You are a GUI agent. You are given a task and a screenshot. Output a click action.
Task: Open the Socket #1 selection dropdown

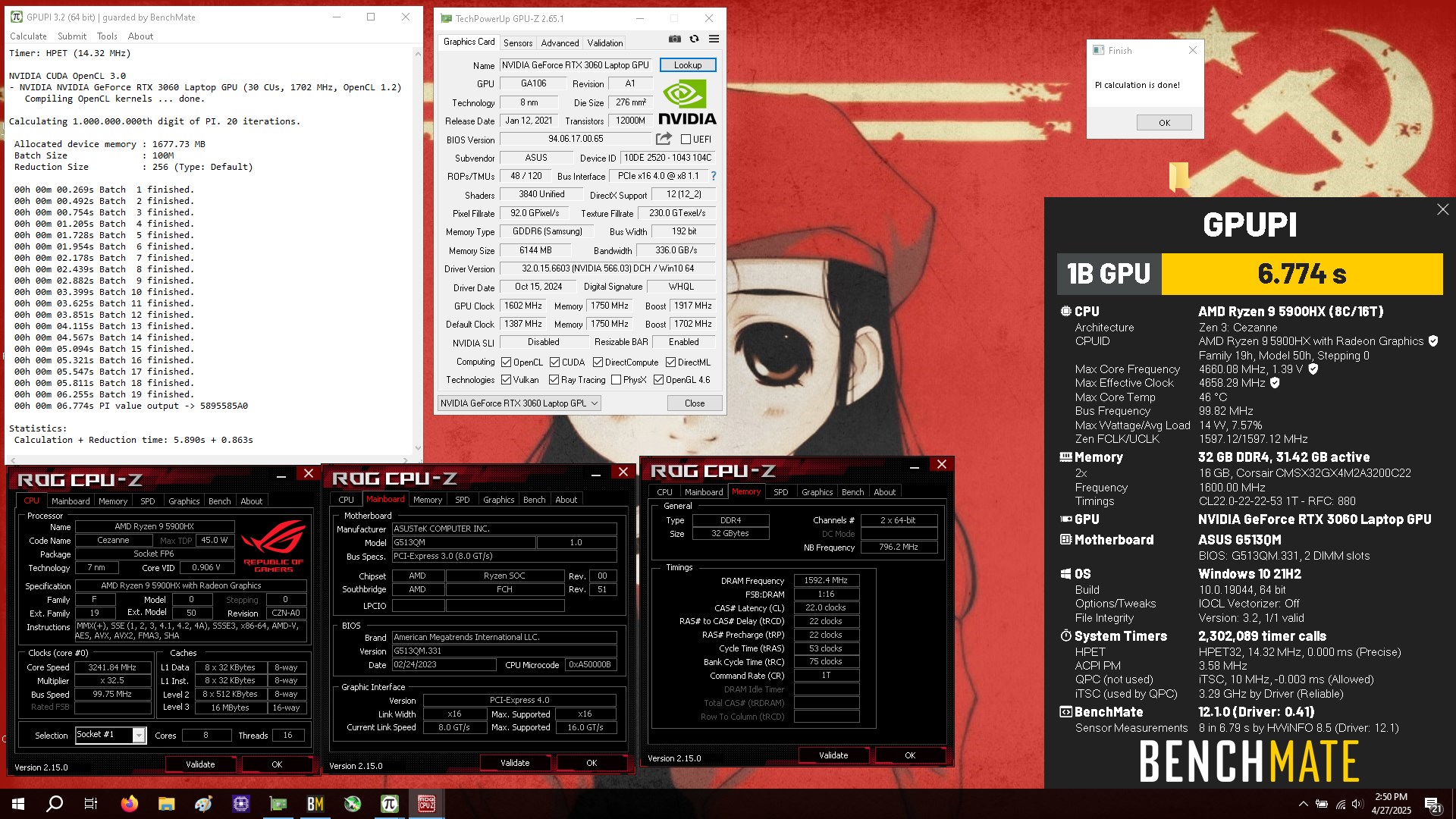click(110, 735)
